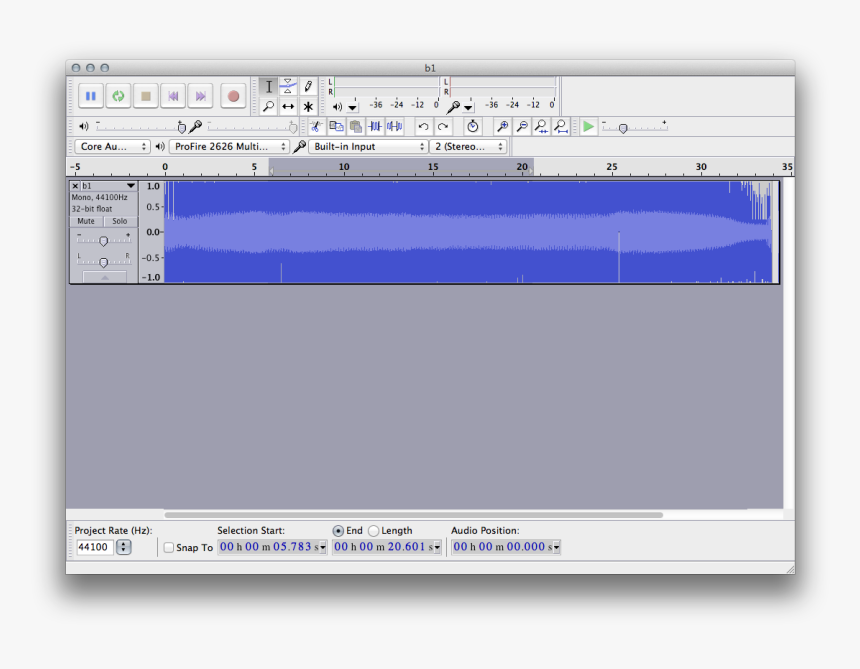Click the Project Rate field showing 44100
Screen dimensions: 860x669
[x=94, y=547]
